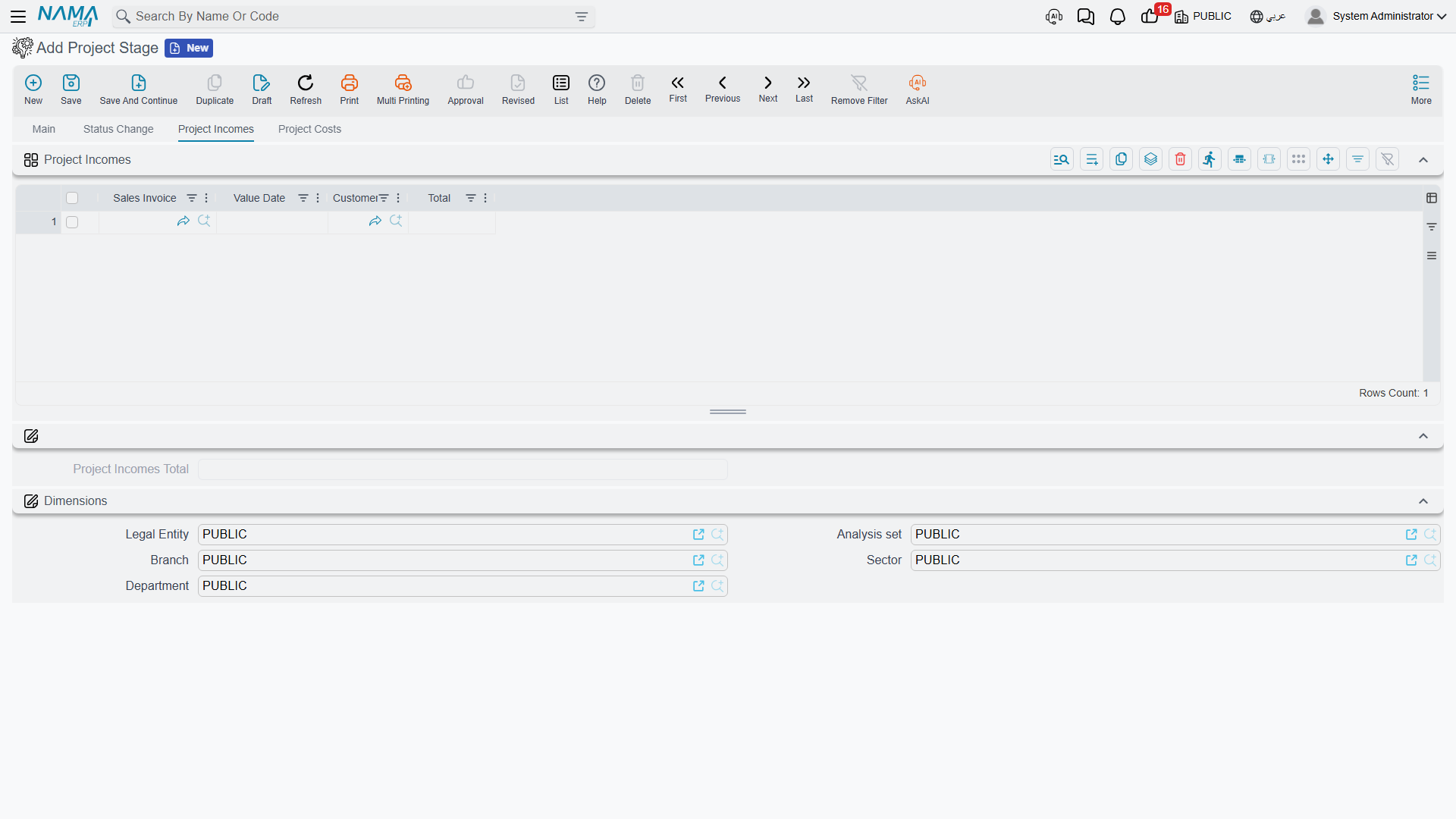Image resolution: width=1456 pixels, height=819 pixels.
Task: Click the Approval icon
Action: tap(466, 89)
